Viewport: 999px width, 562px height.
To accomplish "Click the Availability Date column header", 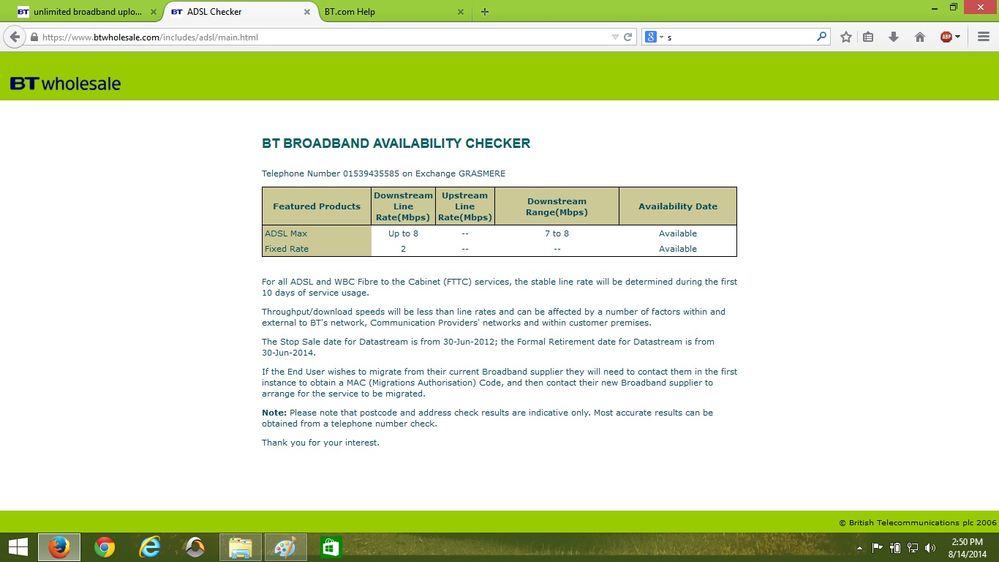I will [x=677, y=206].
